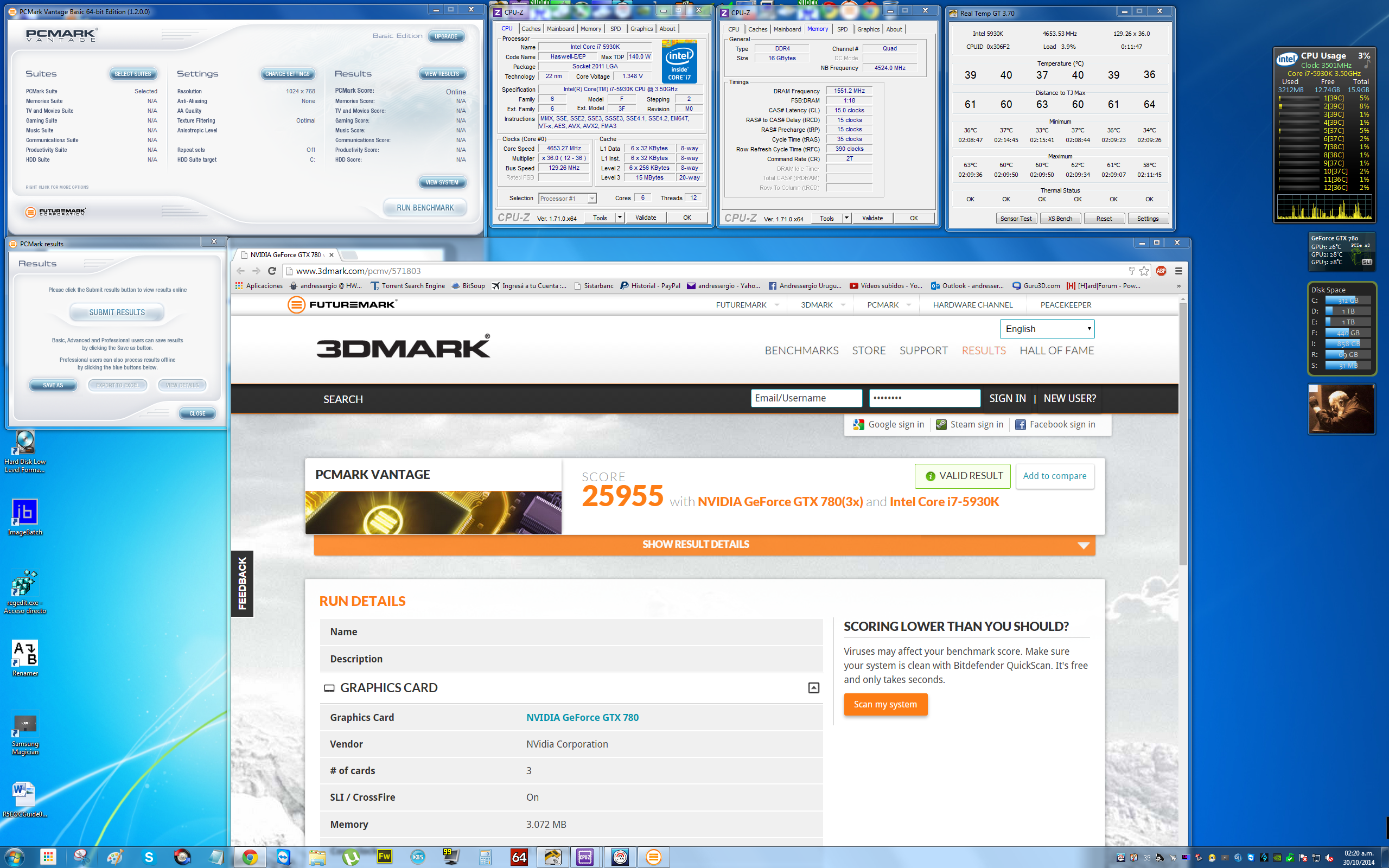This screenshot has width=1389, height=868.
Task: Open SPD tab in CPU-Z Memory window
Action: click(842, 29)
